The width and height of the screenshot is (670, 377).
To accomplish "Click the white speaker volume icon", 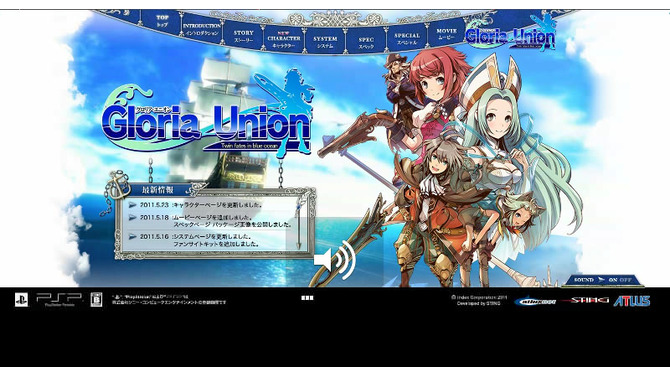I will tap(335, 260).
